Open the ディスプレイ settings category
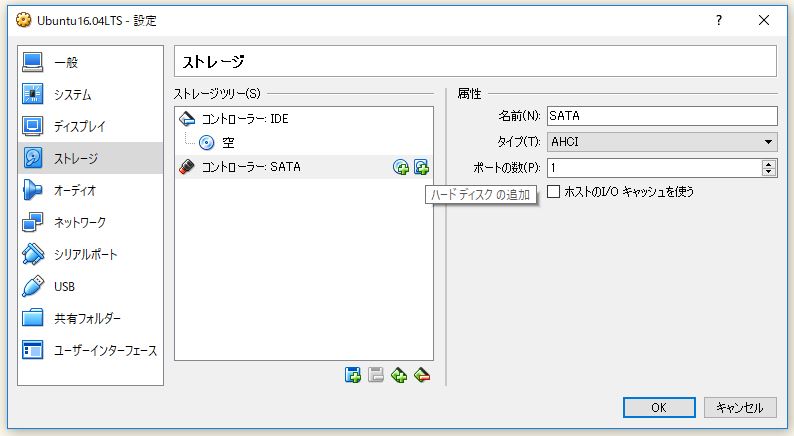The image size is (794, 436). tap(90, 126)
